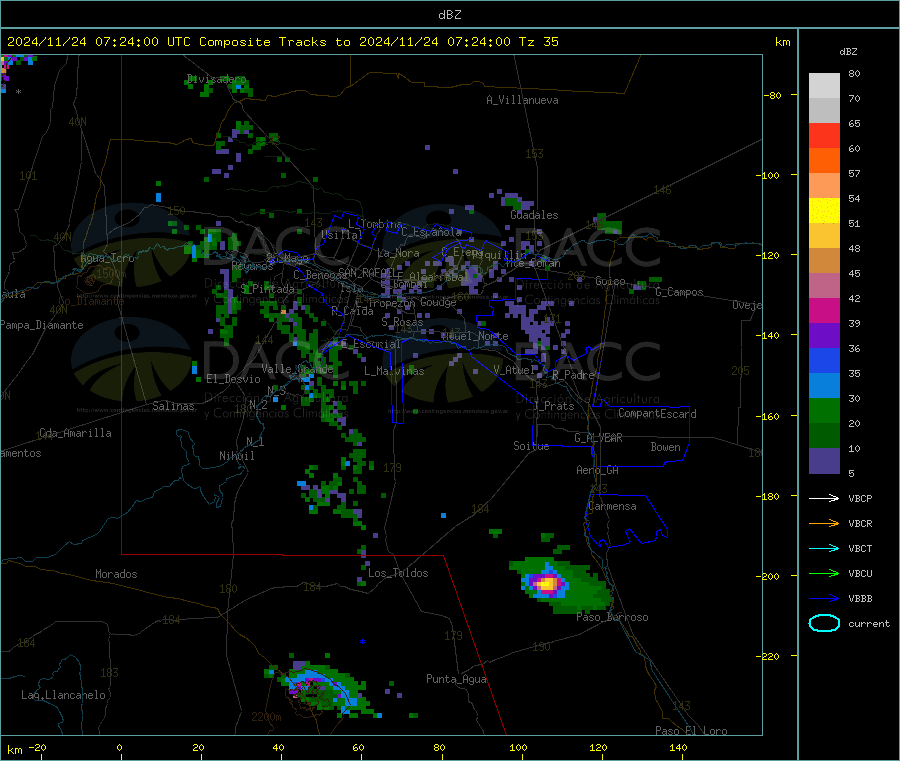
Task: Click the C_Campos location label
Action: click(679, 292)
